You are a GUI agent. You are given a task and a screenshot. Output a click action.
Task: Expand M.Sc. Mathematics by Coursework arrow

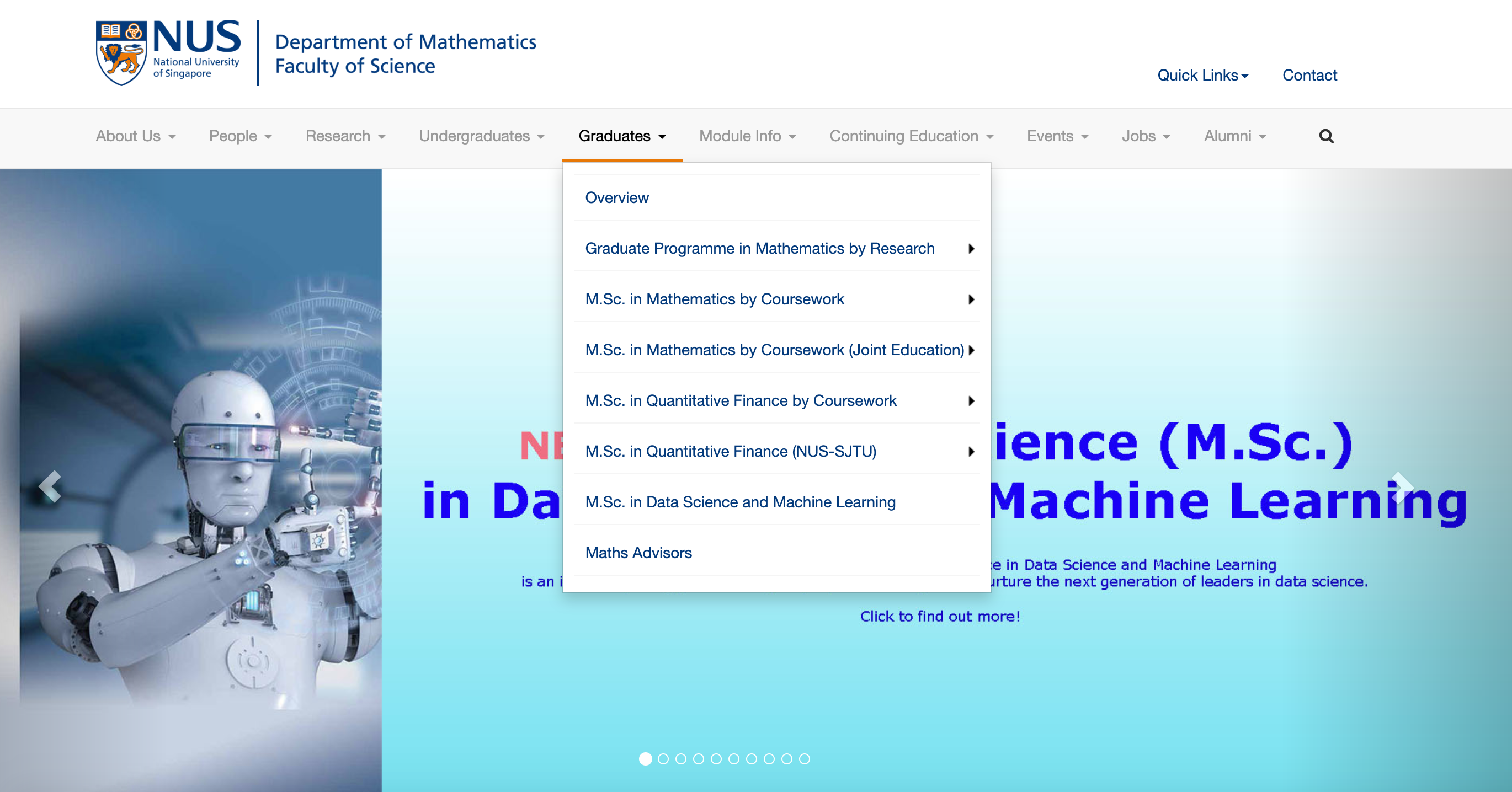(971, 300)
